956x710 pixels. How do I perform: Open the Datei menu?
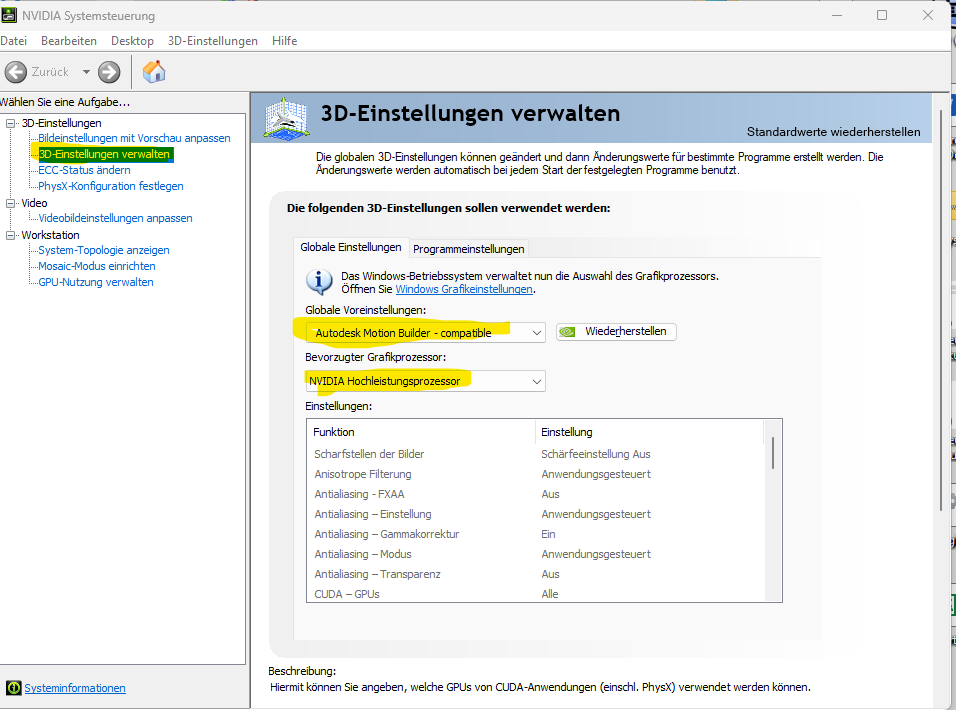[x=13, y=41]
